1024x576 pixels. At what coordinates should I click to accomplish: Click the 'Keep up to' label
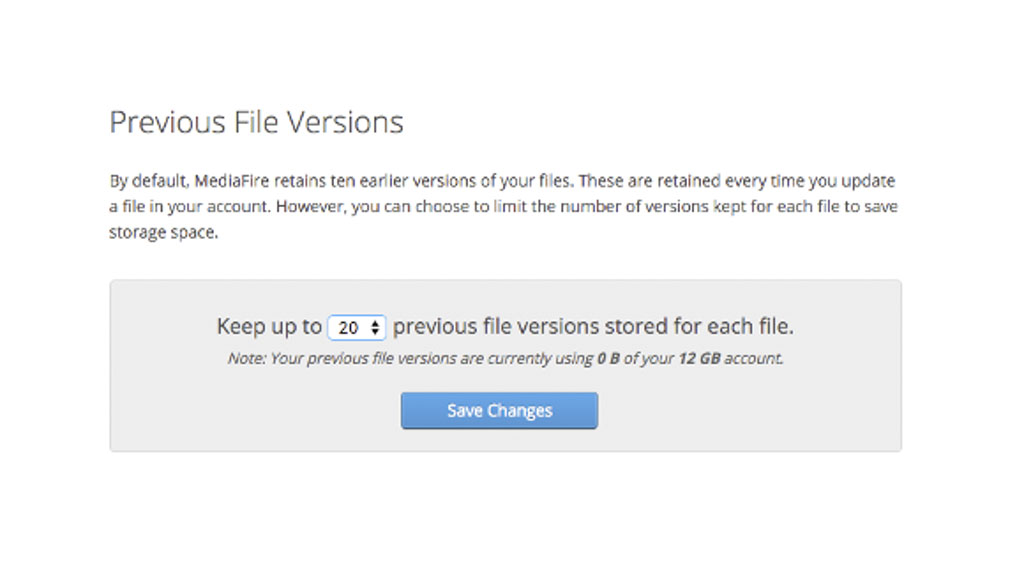coord(269,327)
